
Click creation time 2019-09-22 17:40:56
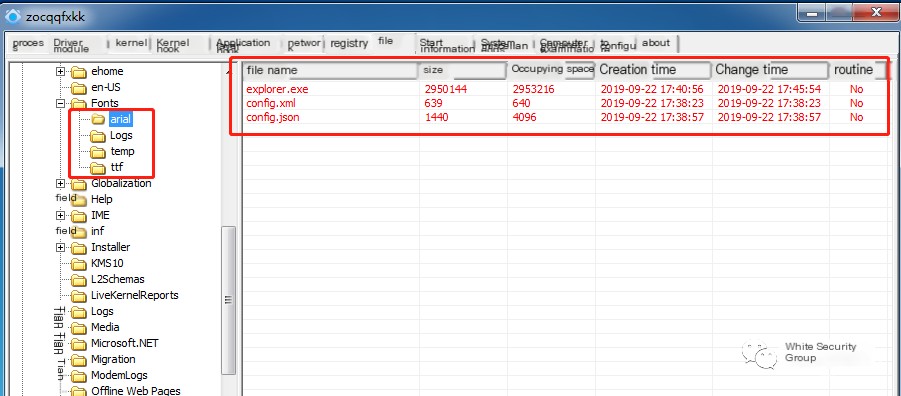click(652, 89)
